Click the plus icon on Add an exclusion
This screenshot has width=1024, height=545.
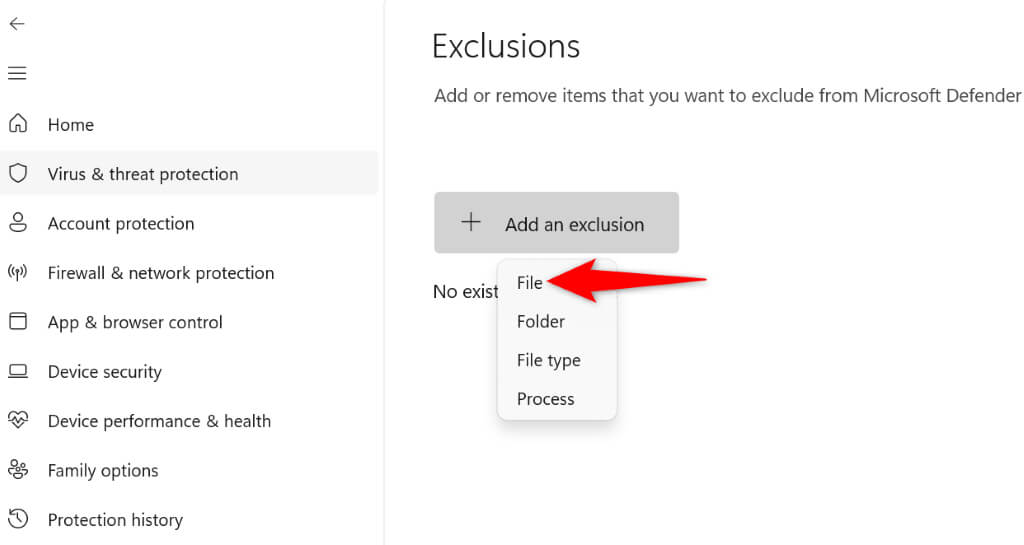click(471, 223)
